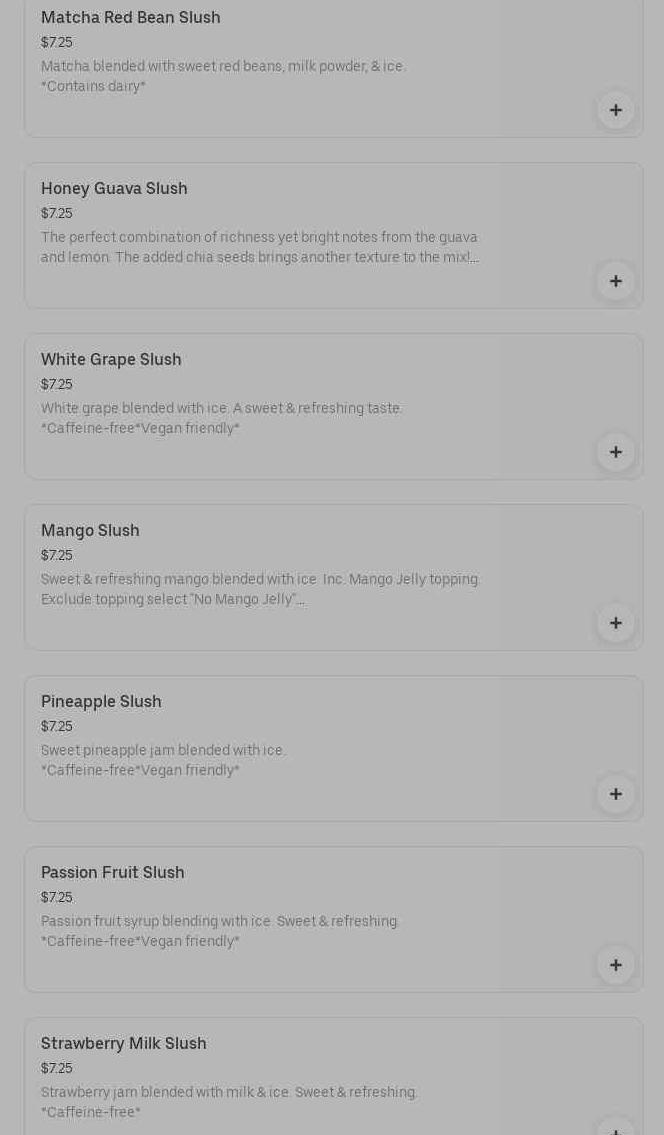Open Matcha Red Bean Slush title
Viewport: 664px width, 1135px height.
[131, 18]
